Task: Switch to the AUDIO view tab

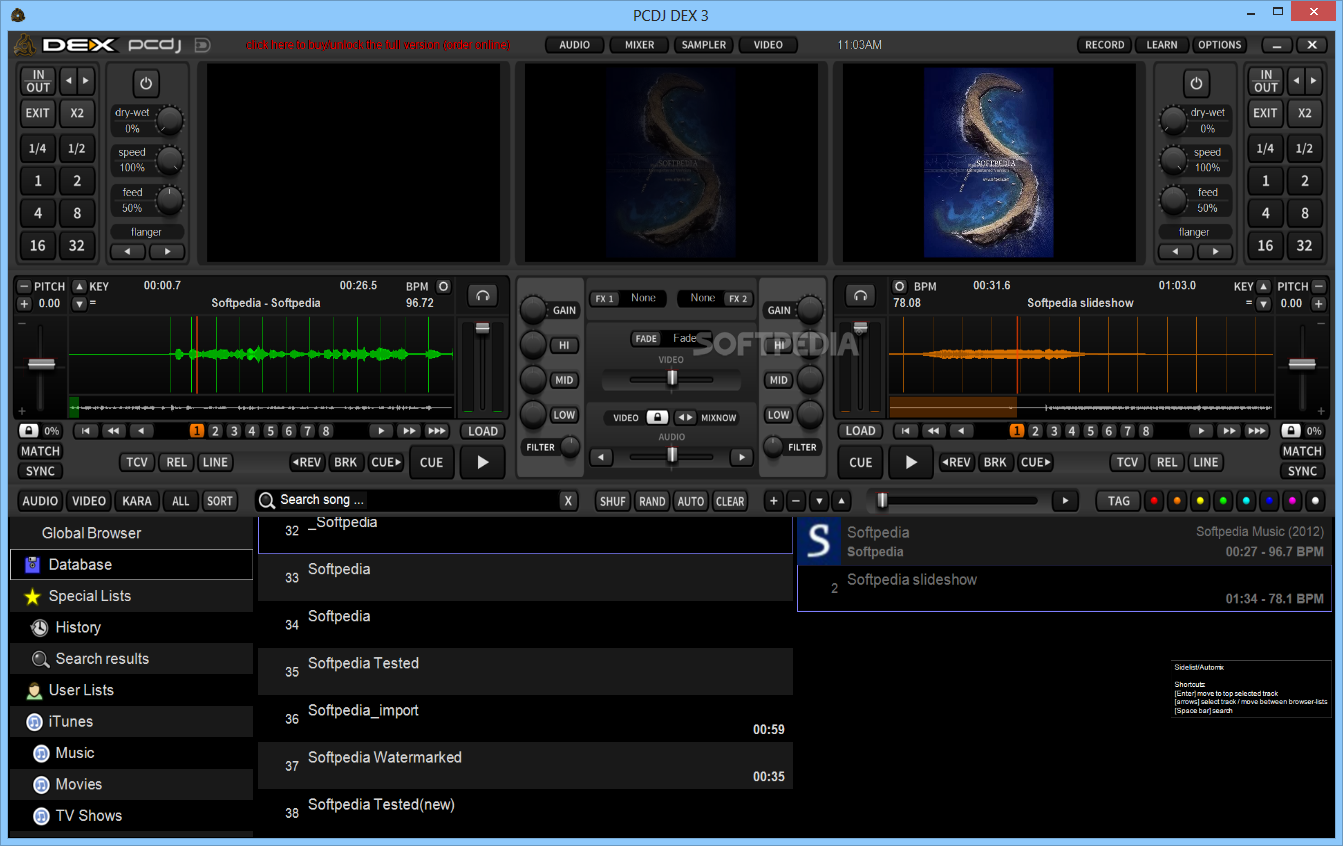Action: [574, 45]
